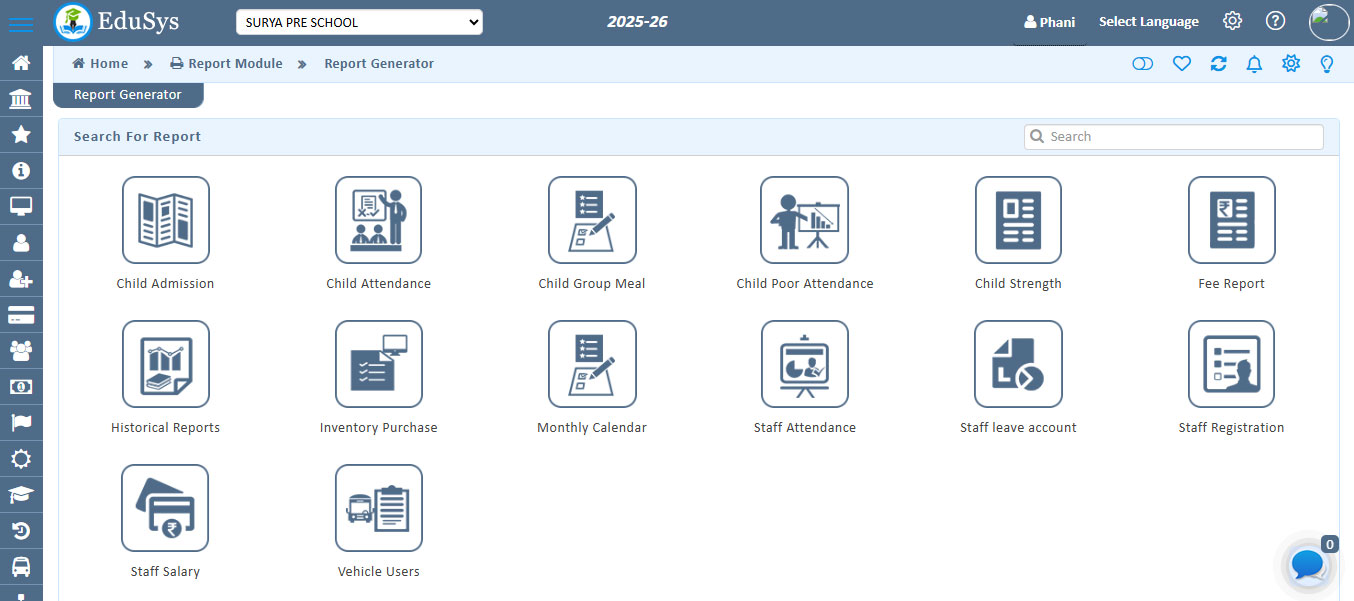1354x601 pixels.
Task: Expand the SURYA PRE SCHOOL dropdown
Action: coord(359,22)
